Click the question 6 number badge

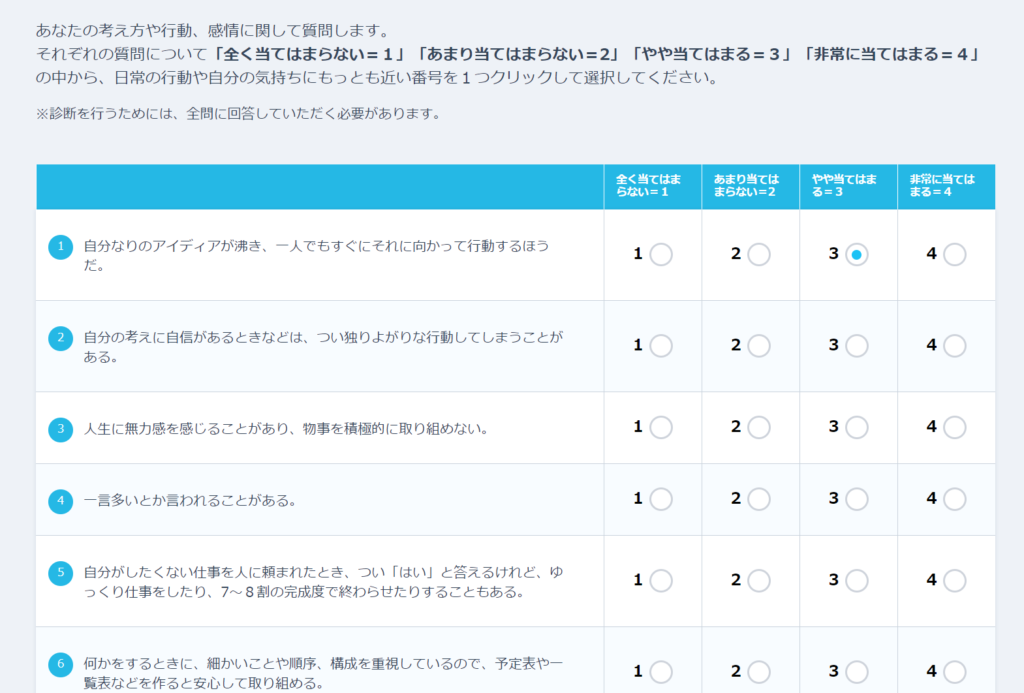tap(61, 664)
